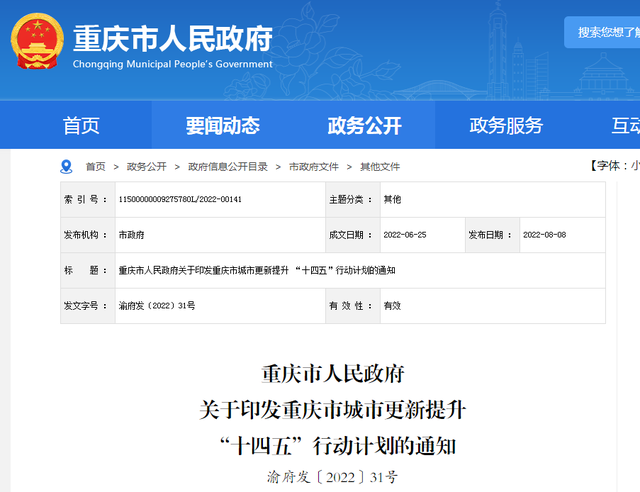Open 首页 in the main navigation
Image resolution: width=640 pixels, height=492 pixels.
click(x=81, y=125)
